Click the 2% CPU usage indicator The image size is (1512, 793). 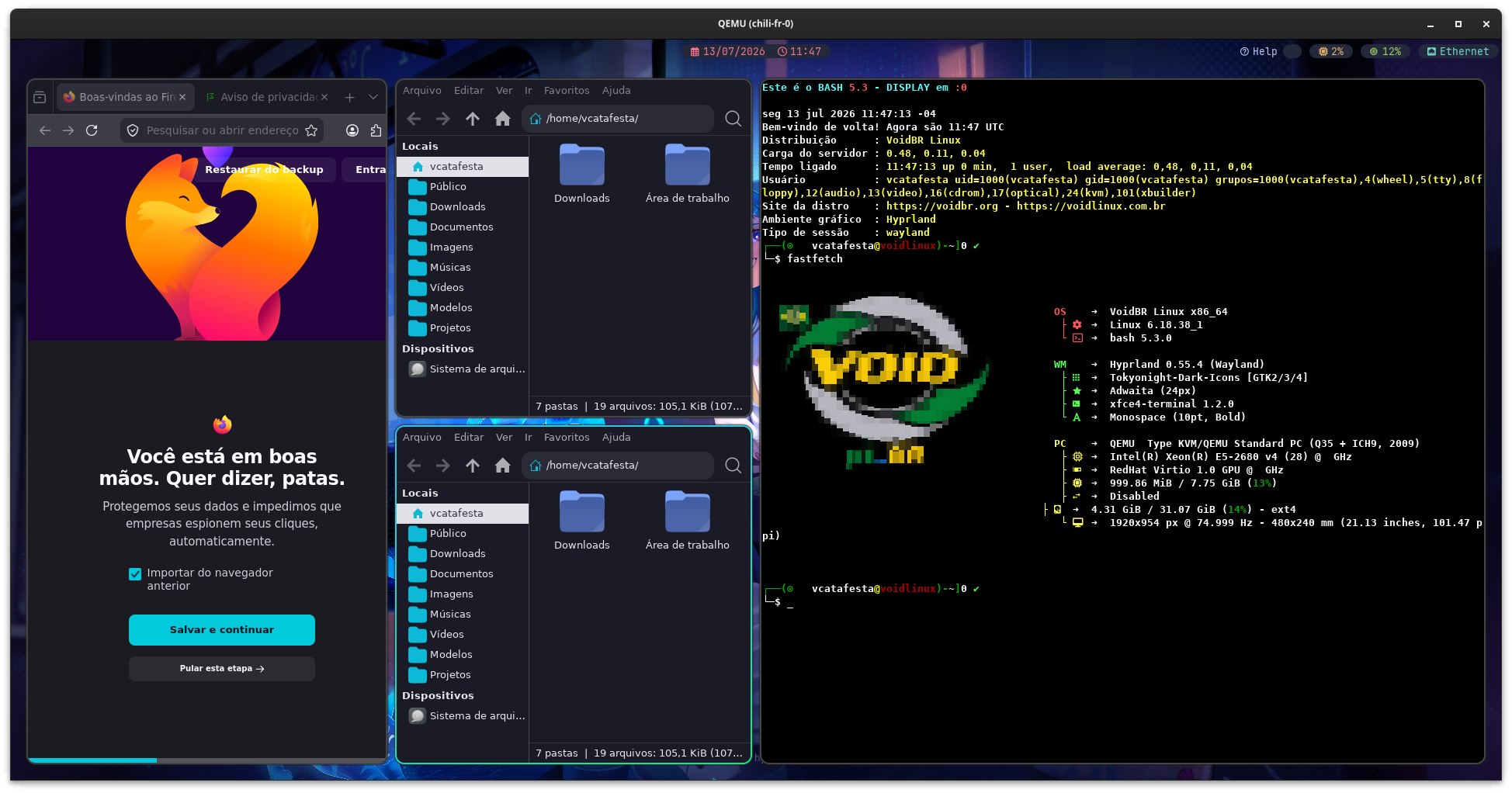(1331, 52)
